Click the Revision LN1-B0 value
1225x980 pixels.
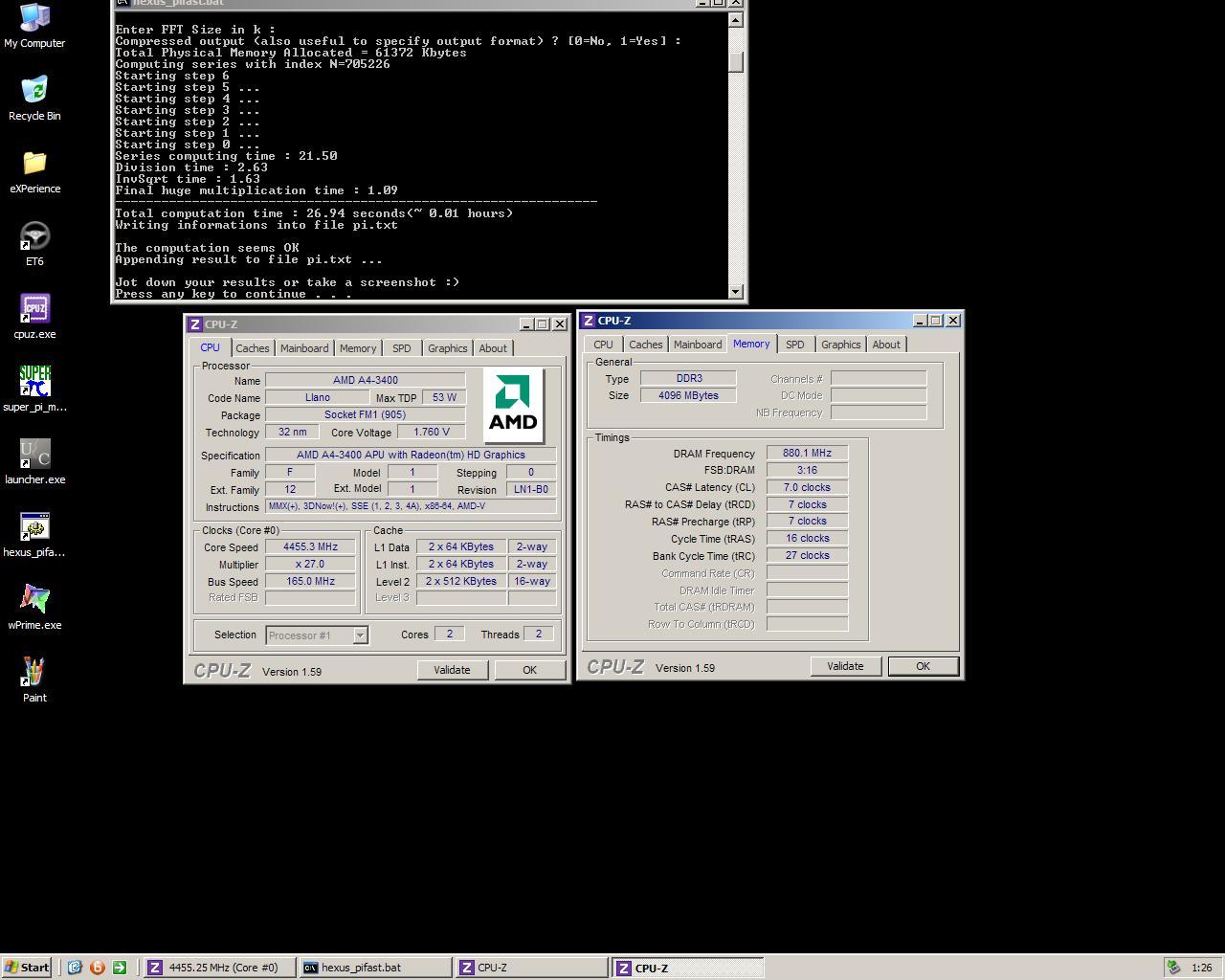(531, 489)
